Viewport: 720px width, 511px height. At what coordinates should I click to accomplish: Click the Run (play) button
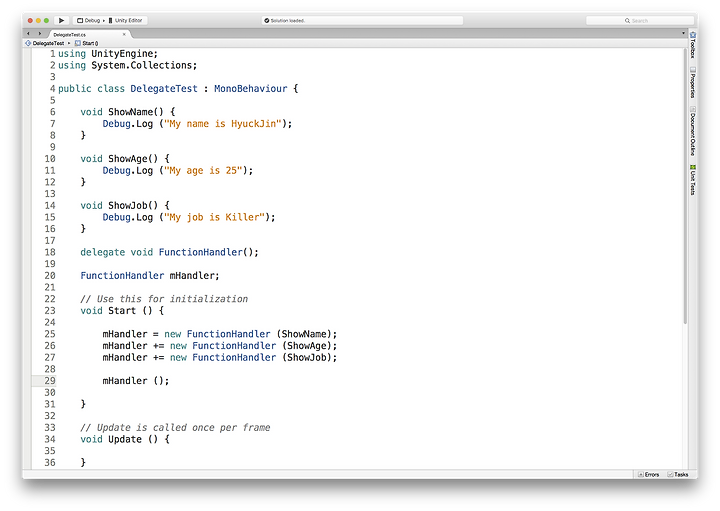click(x=61, y=20)
